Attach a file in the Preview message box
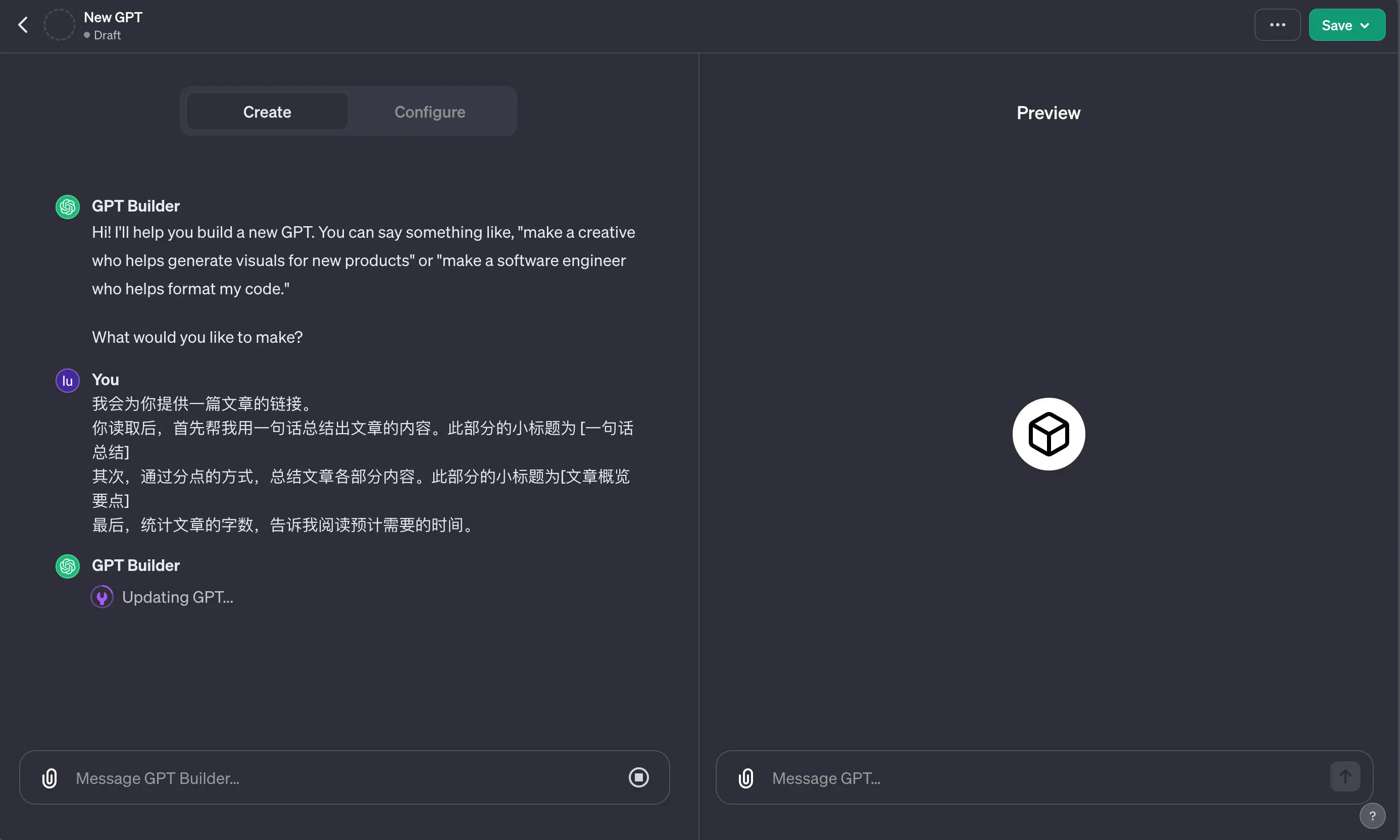Screen dimensions: 1400x840 coord(746,778)
